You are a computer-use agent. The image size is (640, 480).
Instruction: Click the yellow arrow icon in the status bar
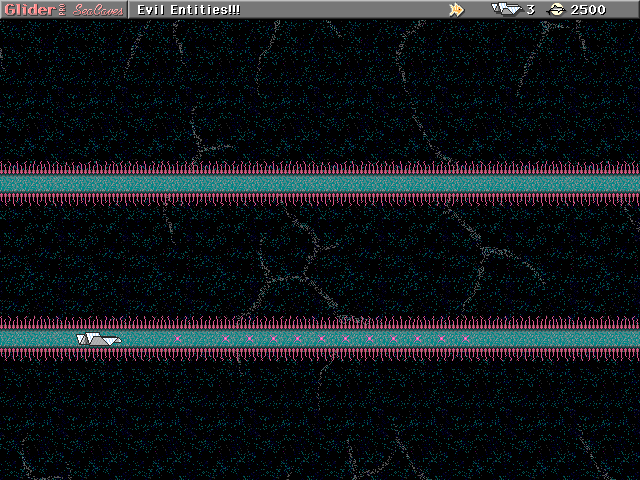click(456, 9)
